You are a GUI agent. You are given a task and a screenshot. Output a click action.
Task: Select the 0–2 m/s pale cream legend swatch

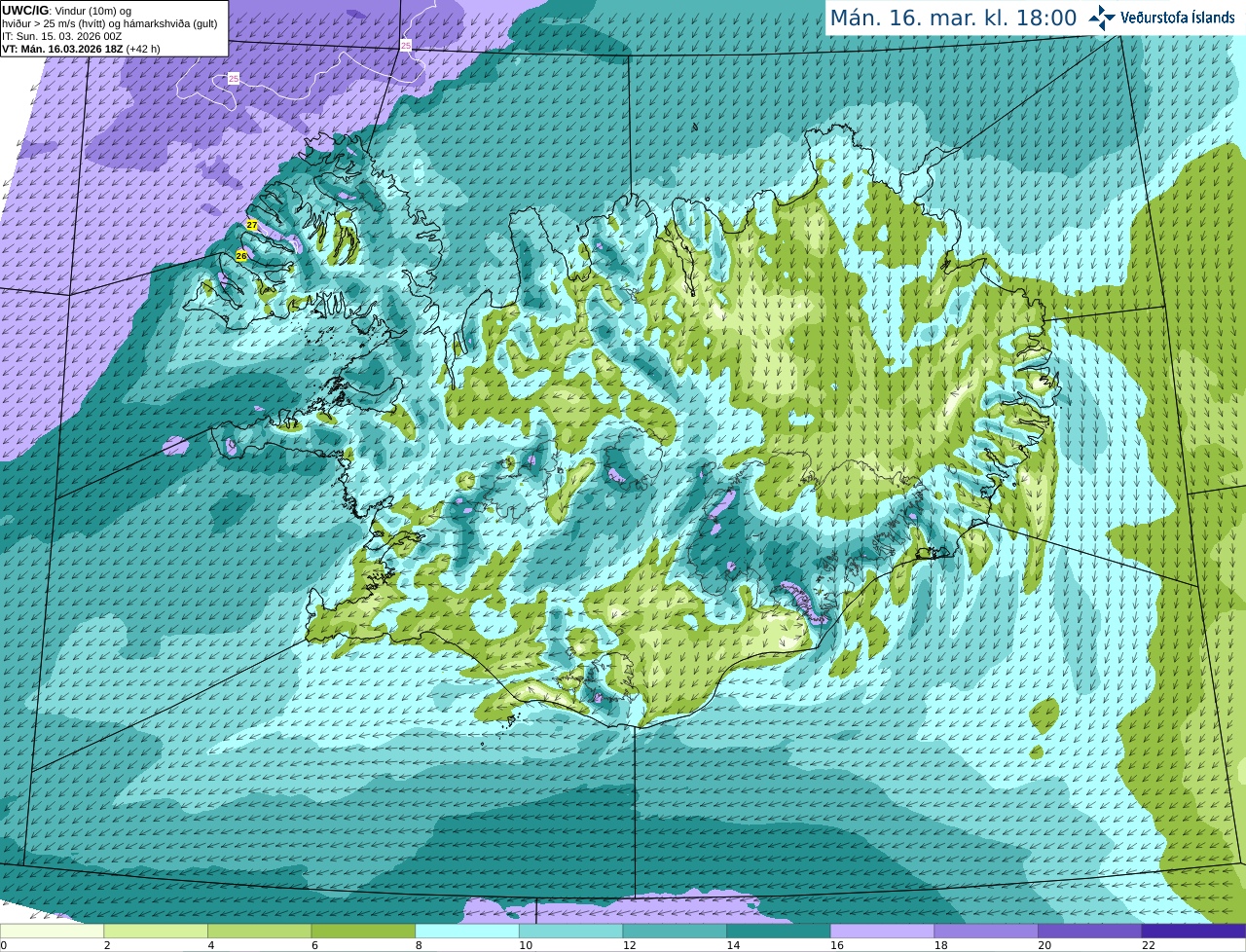(x=52, y=931)
